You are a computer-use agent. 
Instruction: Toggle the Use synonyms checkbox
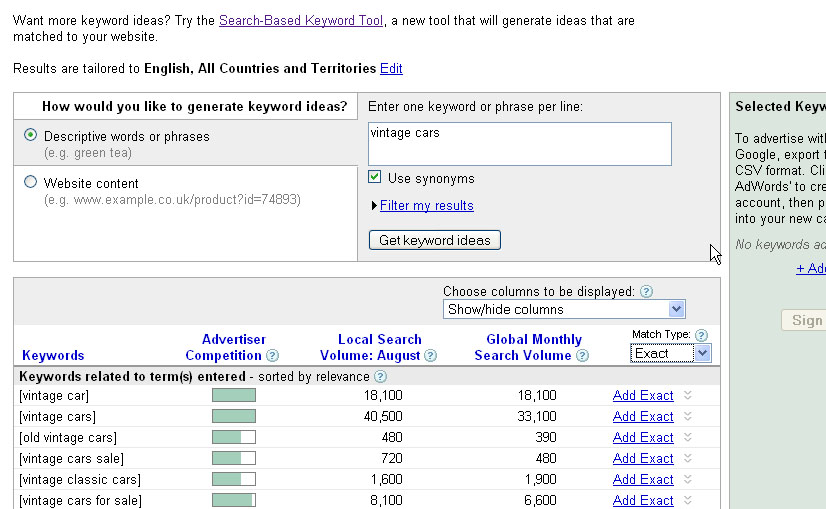pyautogui.click(x=375, y=178)
